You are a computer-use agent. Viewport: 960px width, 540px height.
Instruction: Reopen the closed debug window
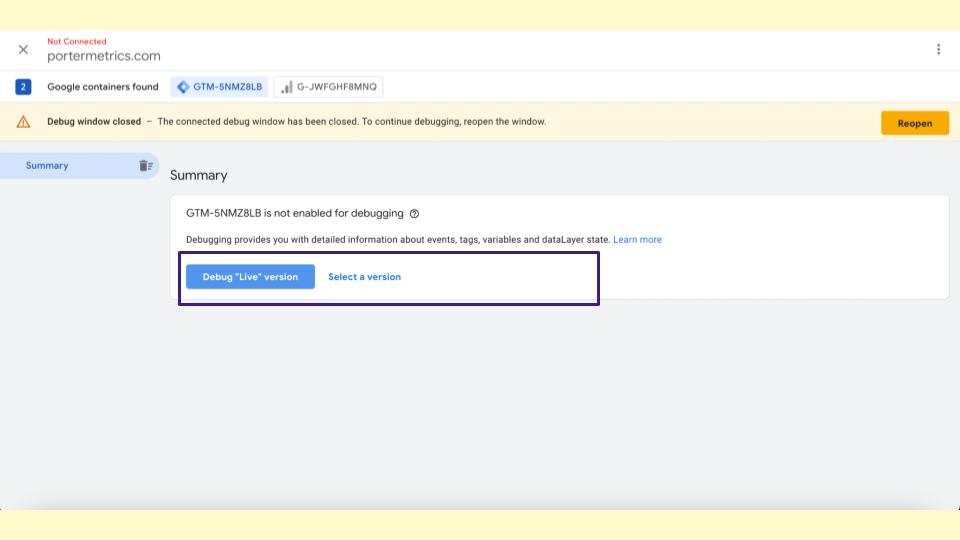click(915, 123)
